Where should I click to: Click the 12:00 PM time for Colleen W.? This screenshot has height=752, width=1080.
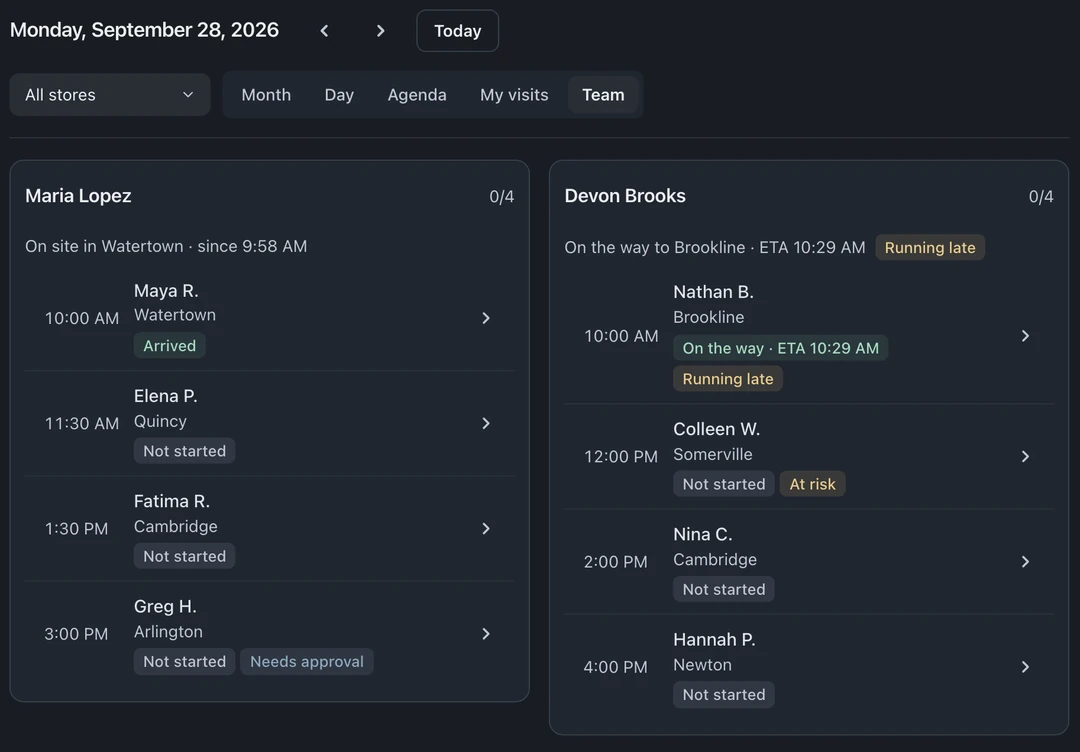point(621,457)
